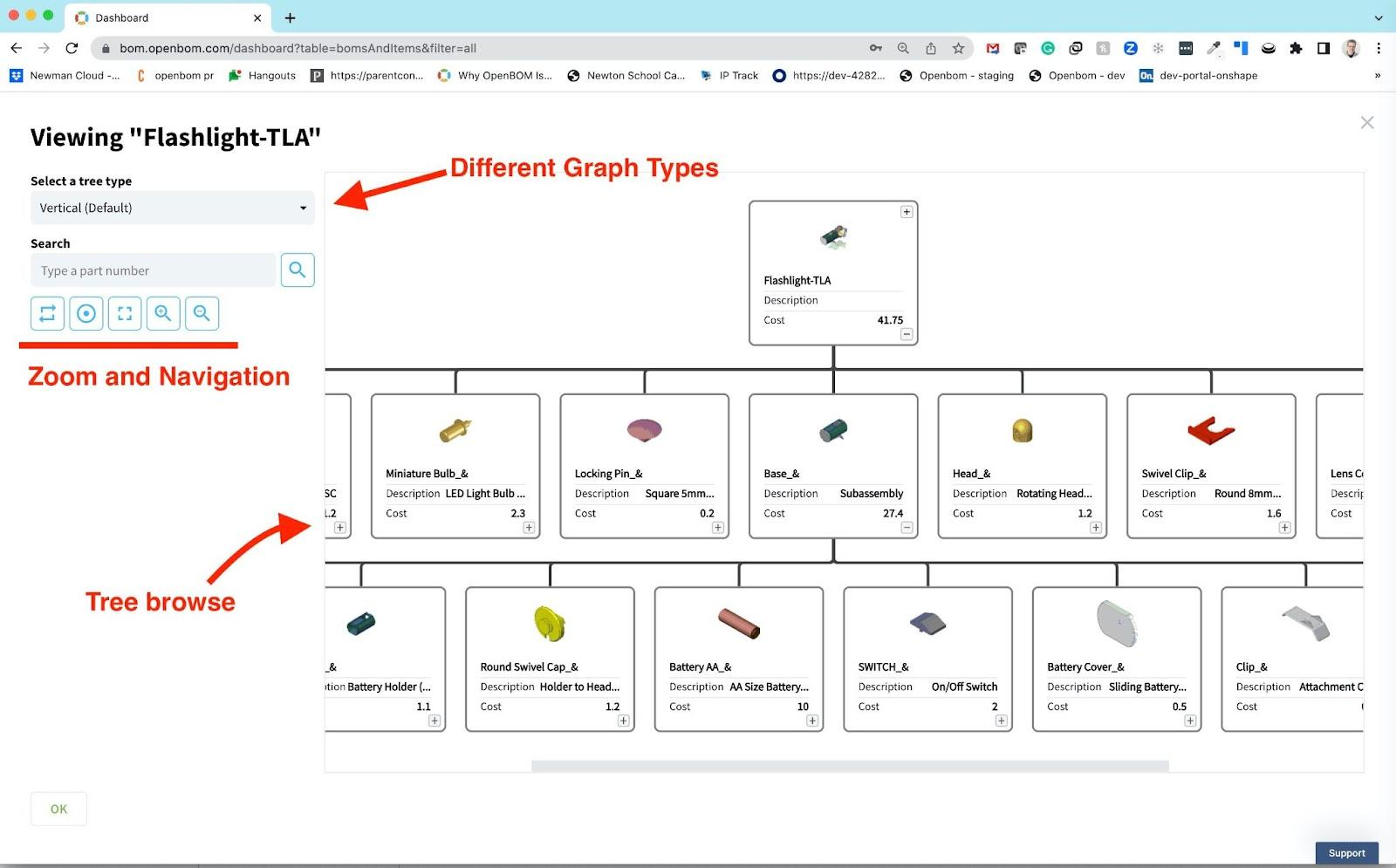1396x868 pixels.
Task: Click the browser address bar URL
Action: click(298, 48)
